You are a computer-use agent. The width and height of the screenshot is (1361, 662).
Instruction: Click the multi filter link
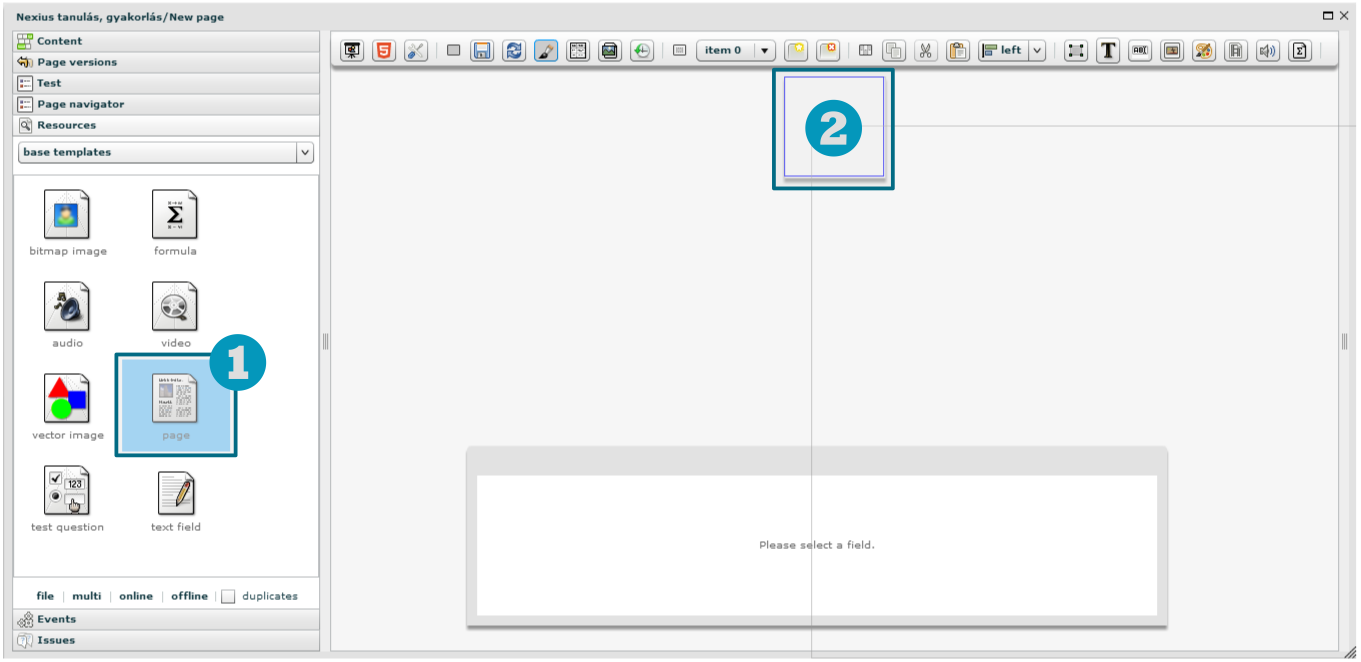point(87,596)
